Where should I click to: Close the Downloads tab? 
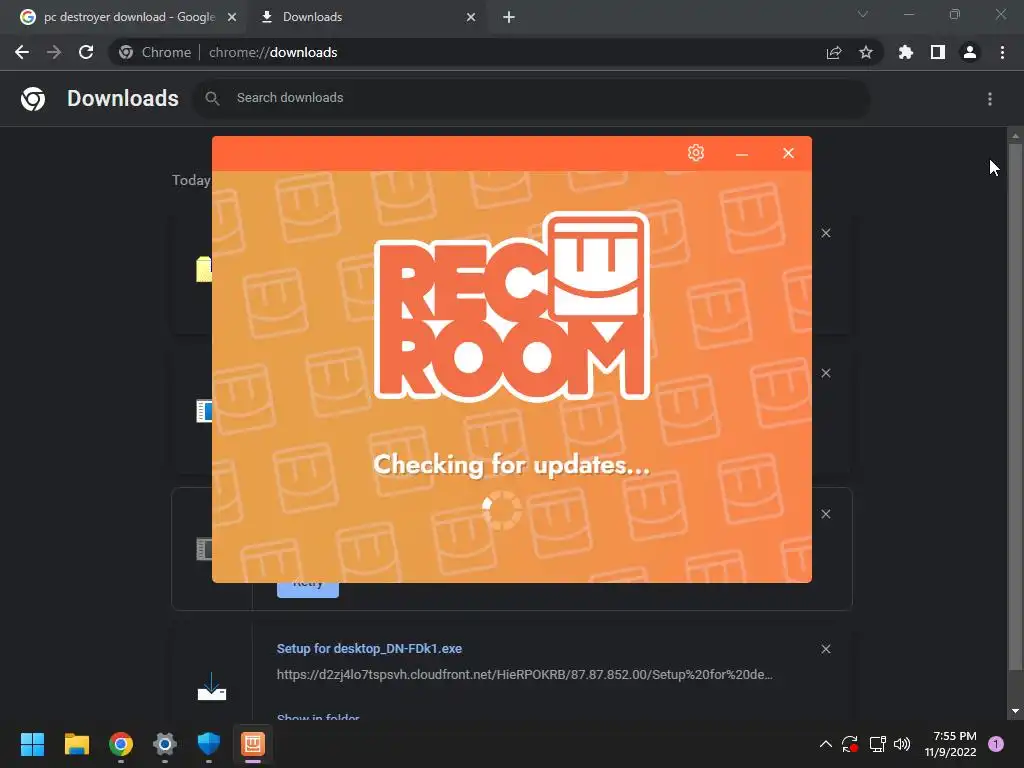coord(471,17)
